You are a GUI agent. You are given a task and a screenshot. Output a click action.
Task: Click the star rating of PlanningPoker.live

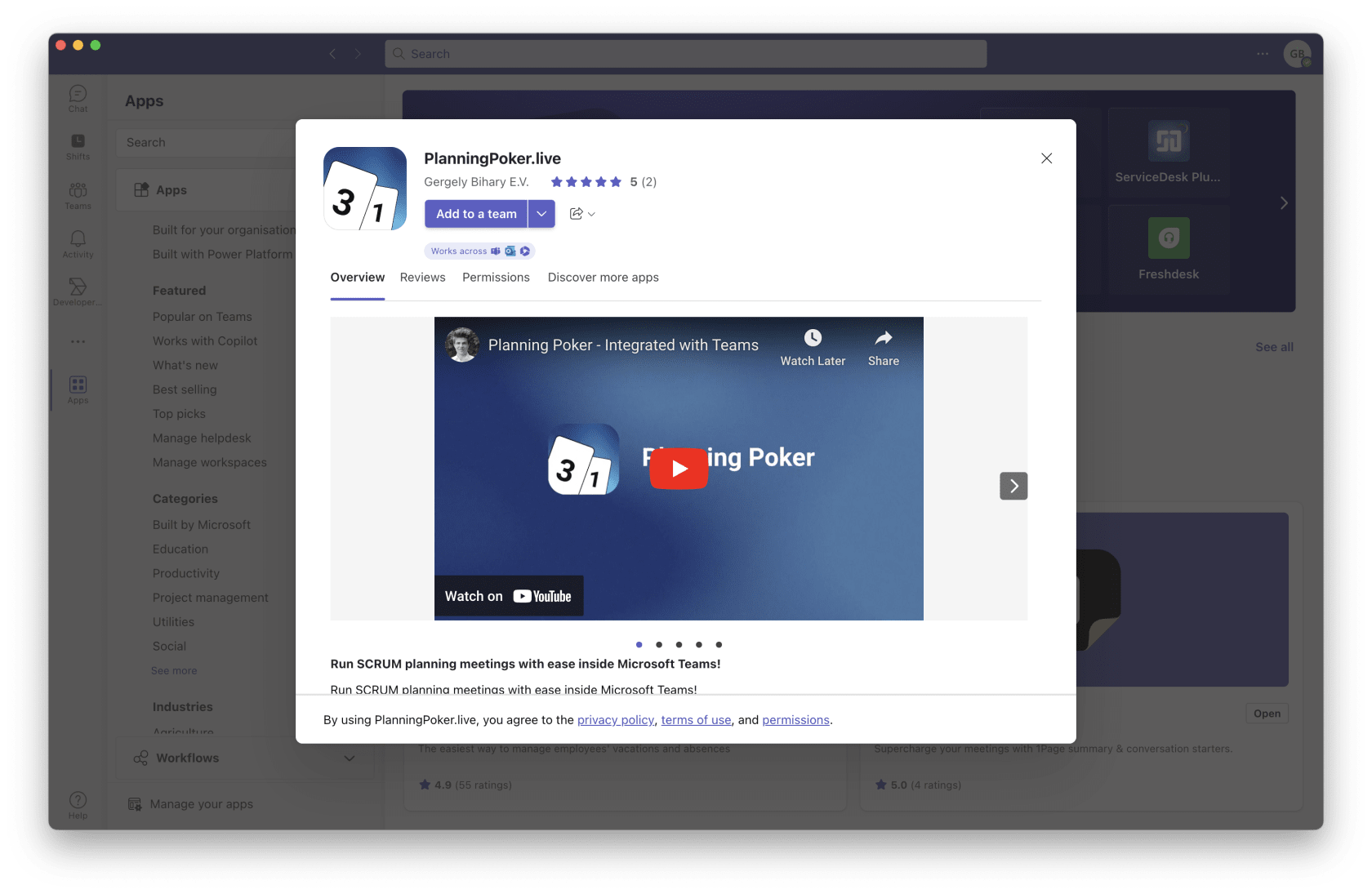586,182
